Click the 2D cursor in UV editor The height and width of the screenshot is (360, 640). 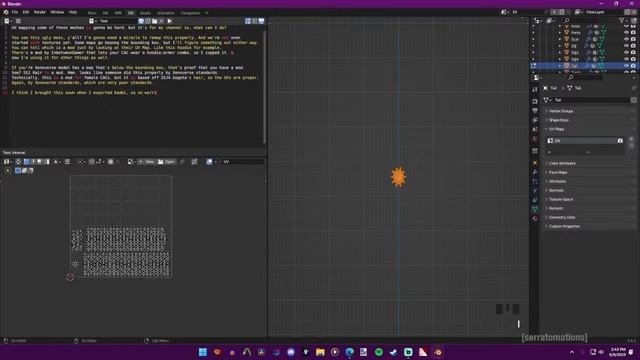[70, 277]
